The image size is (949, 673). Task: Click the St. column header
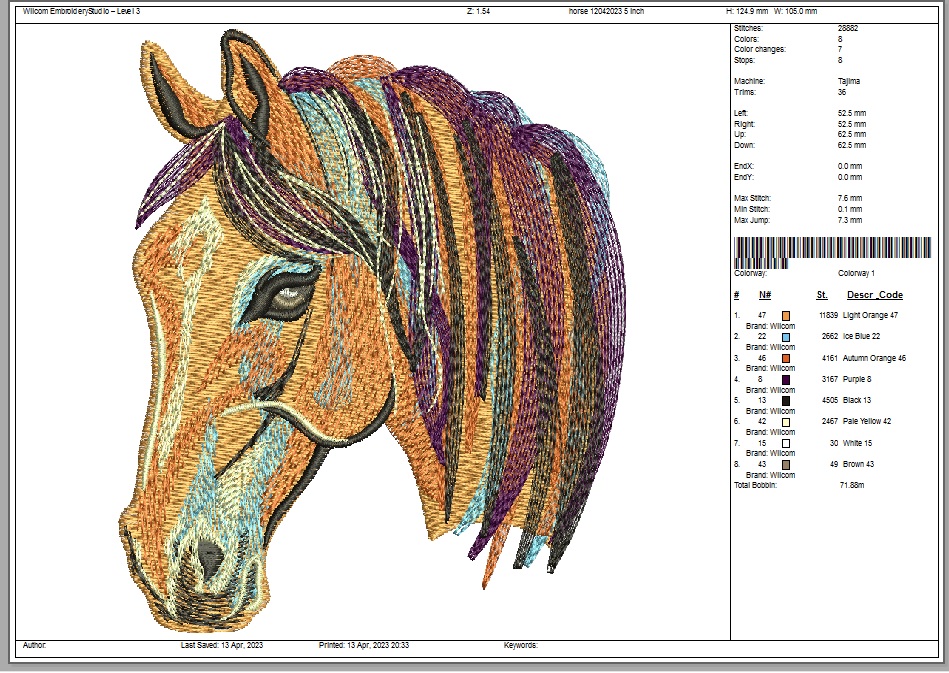point(822,295)
